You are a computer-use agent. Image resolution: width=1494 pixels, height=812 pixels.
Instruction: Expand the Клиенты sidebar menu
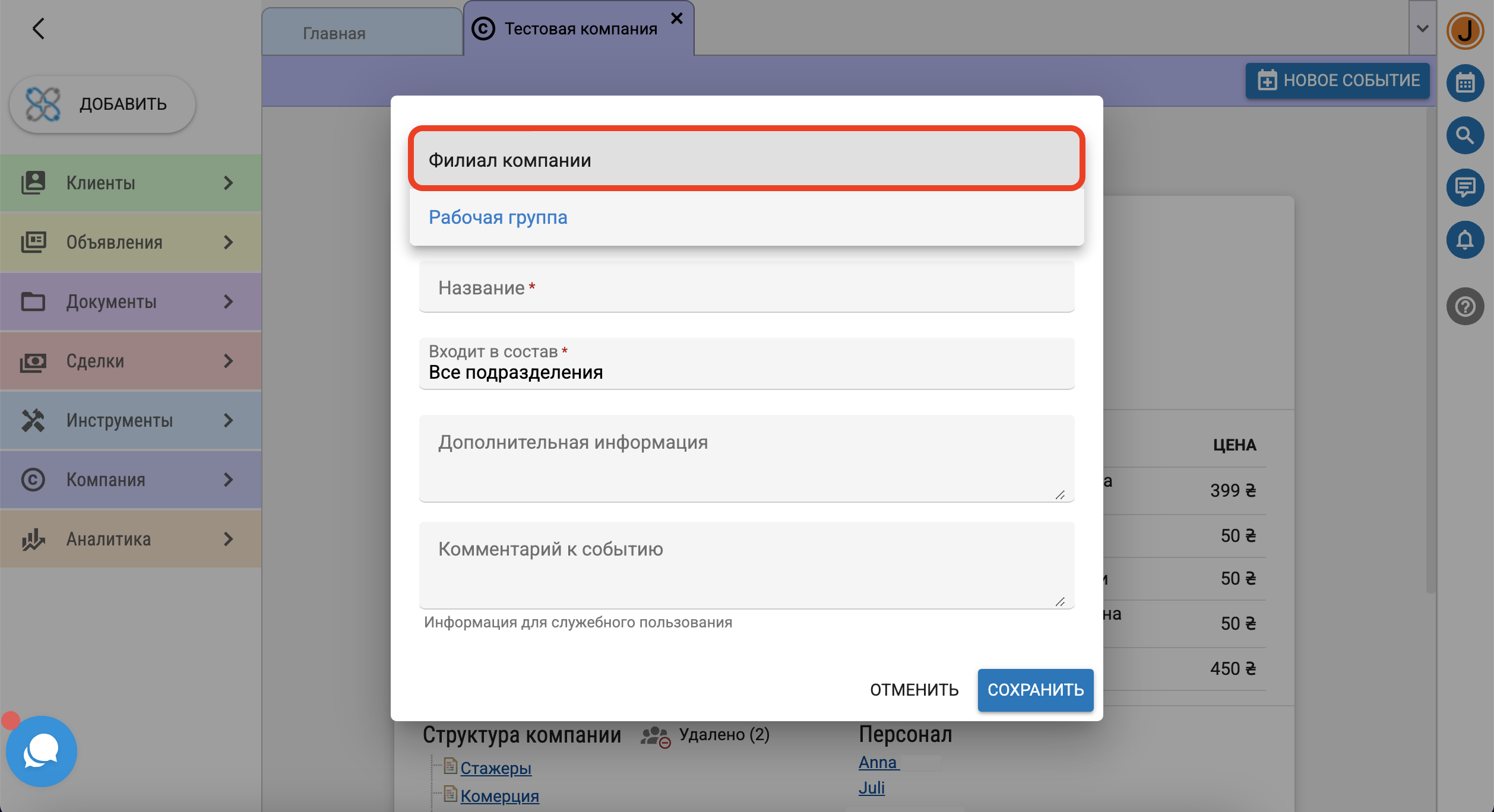point(131,183)
